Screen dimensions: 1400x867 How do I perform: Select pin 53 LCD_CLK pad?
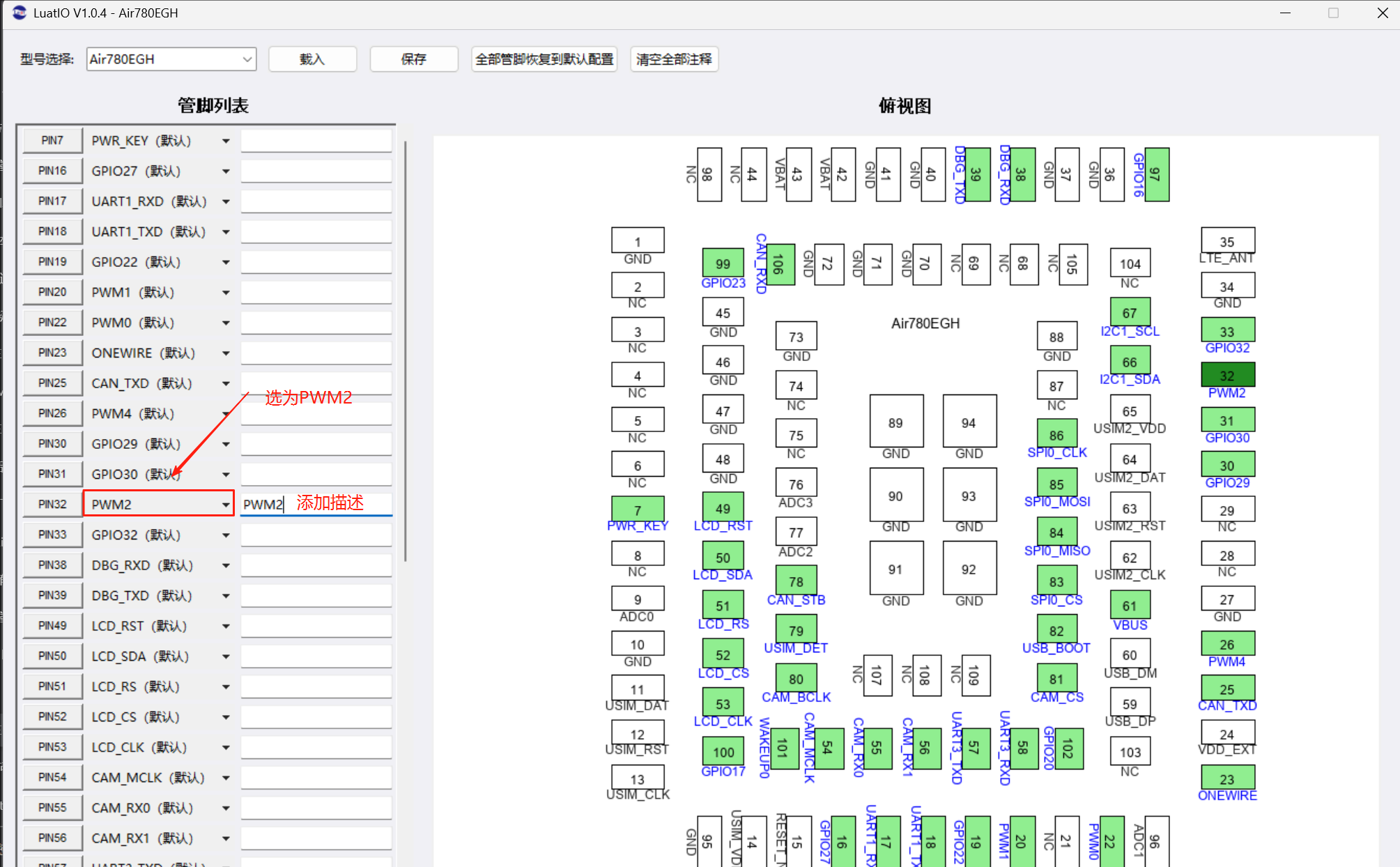[723, 703]
